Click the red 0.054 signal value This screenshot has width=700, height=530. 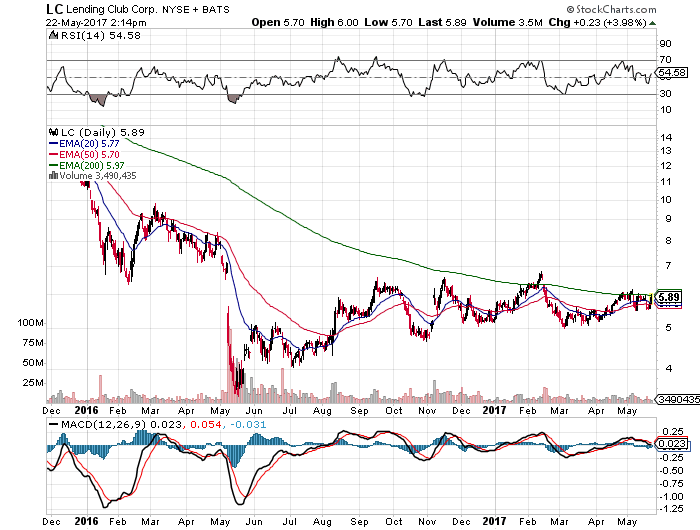(206, 424)
